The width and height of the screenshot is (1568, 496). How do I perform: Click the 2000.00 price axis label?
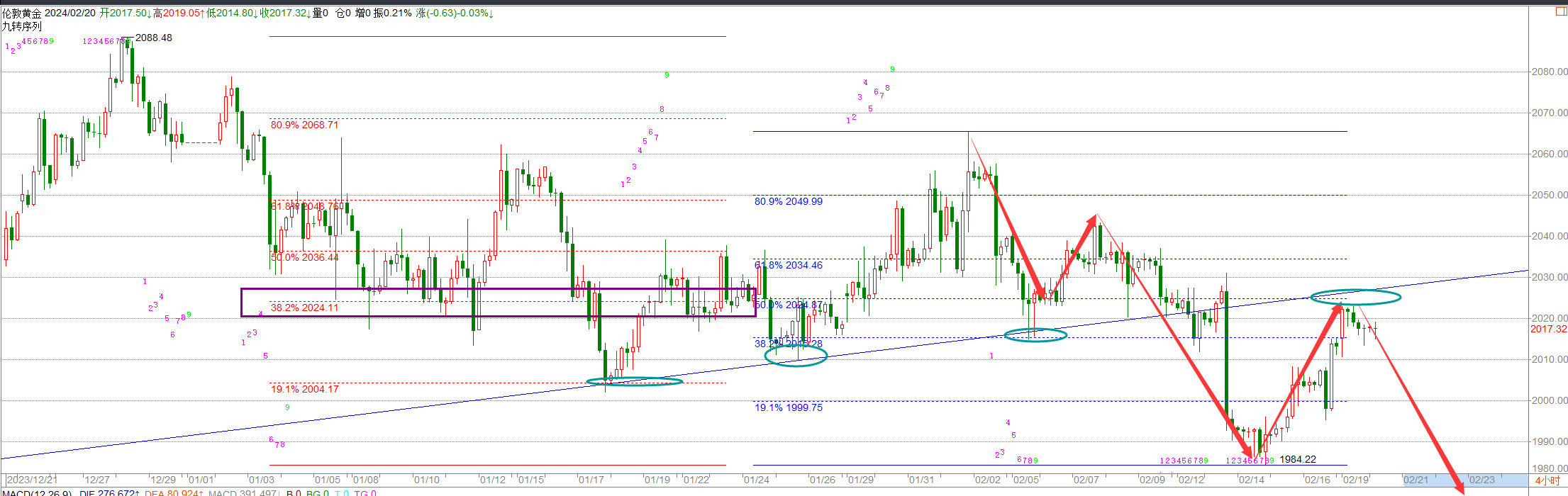click(x=1550, y=400)
